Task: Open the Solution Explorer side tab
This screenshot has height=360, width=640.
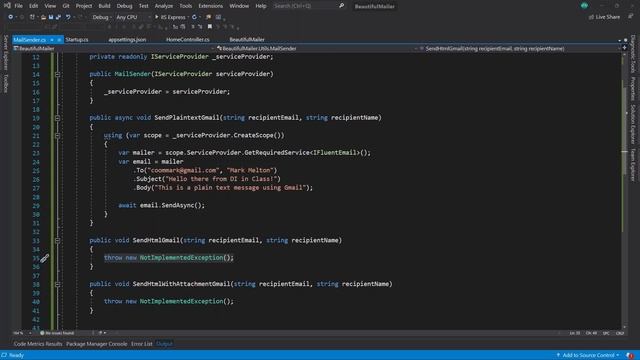Action: click(x=633, y=124)
